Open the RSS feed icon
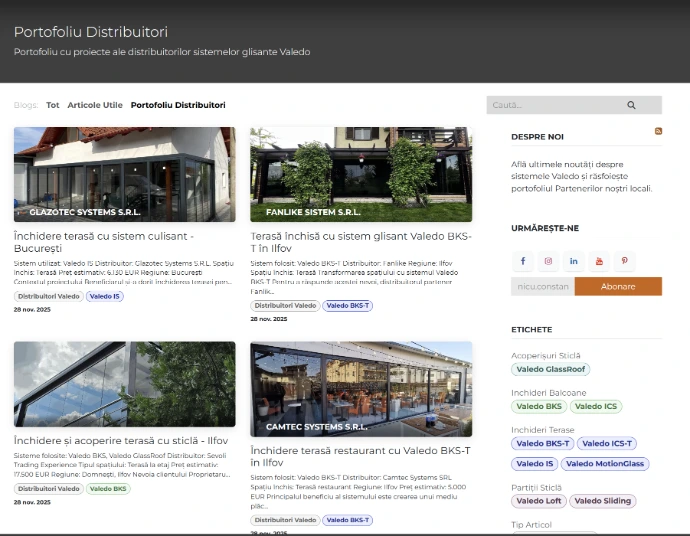The height and width of the screenshot is (536, 690). tap(657, 132)
